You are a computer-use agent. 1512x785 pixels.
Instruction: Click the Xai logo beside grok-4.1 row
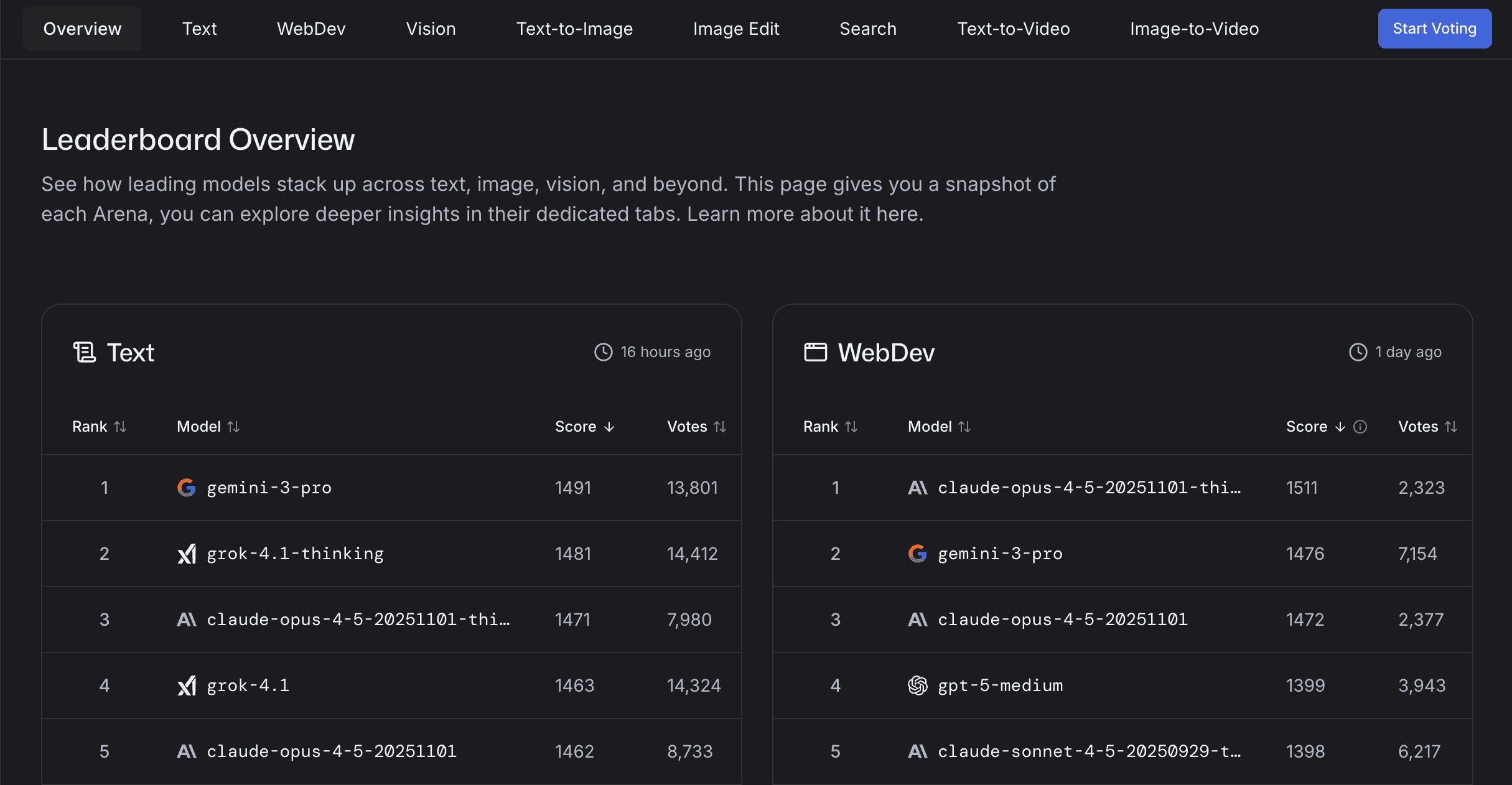[186, 685]
